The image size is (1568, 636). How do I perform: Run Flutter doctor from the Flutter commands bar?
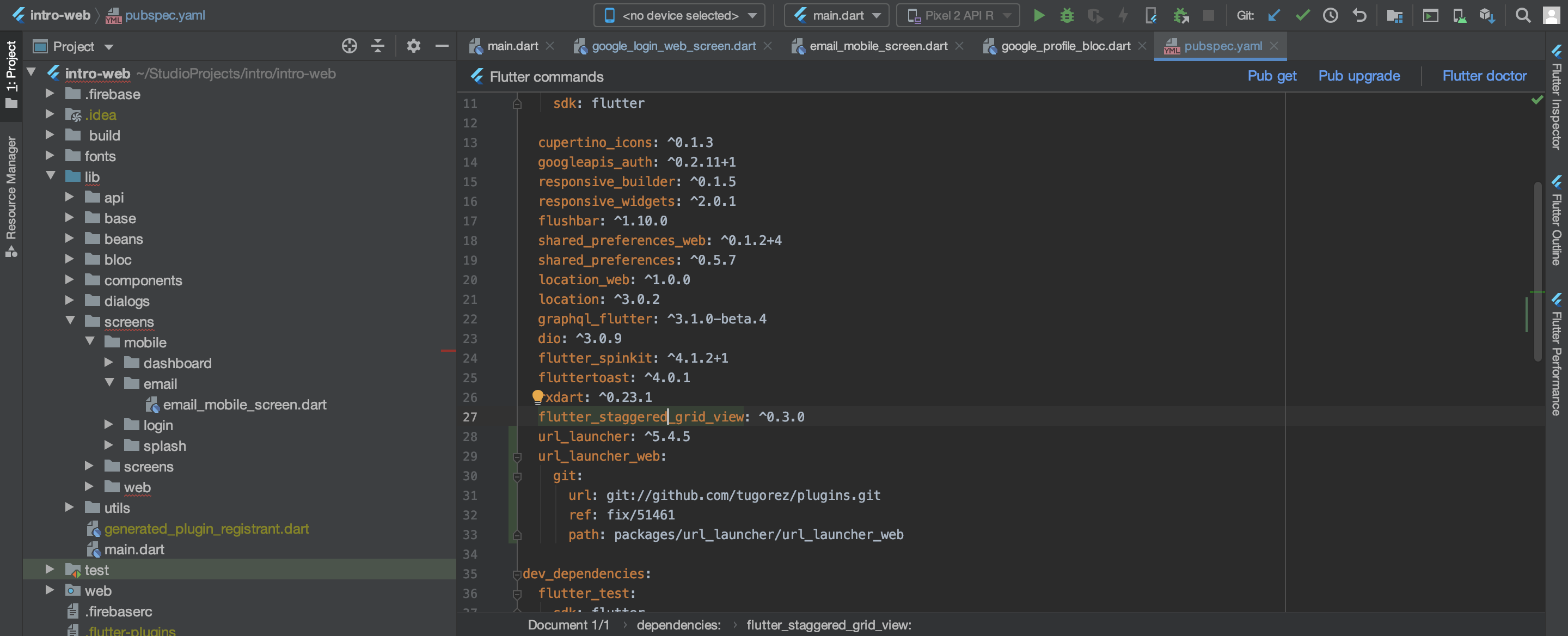(1485, 76)
